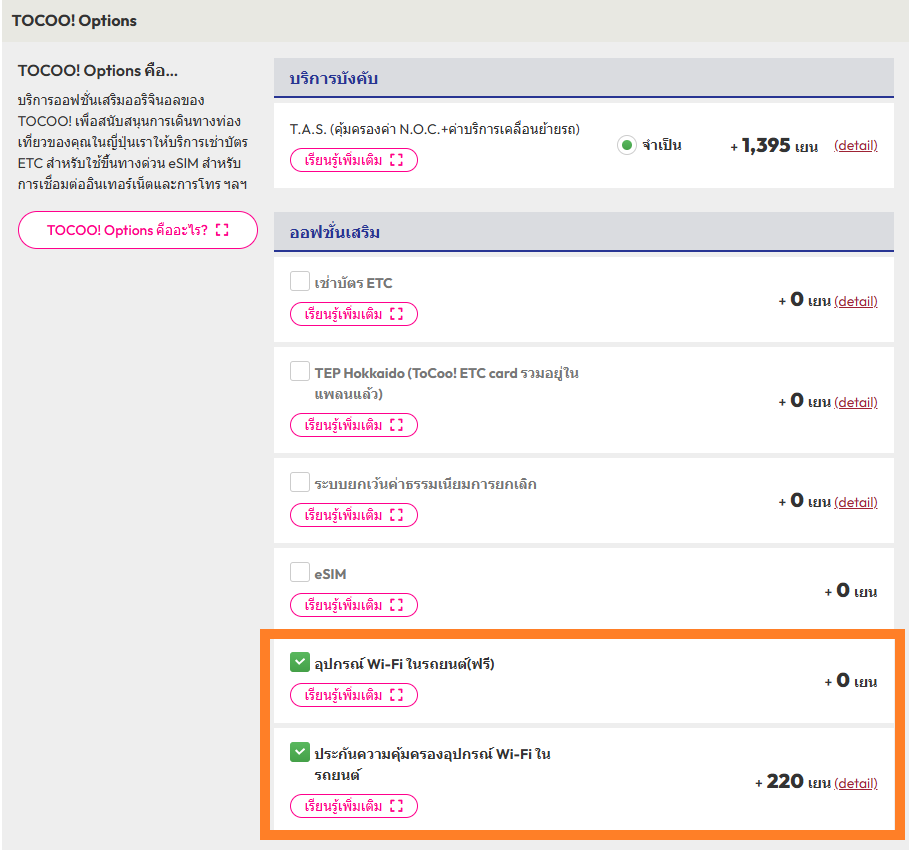
Task: Click เรียนรู้เพิ่มเติม under TEP Hokkaido
Action: (354, 425)
